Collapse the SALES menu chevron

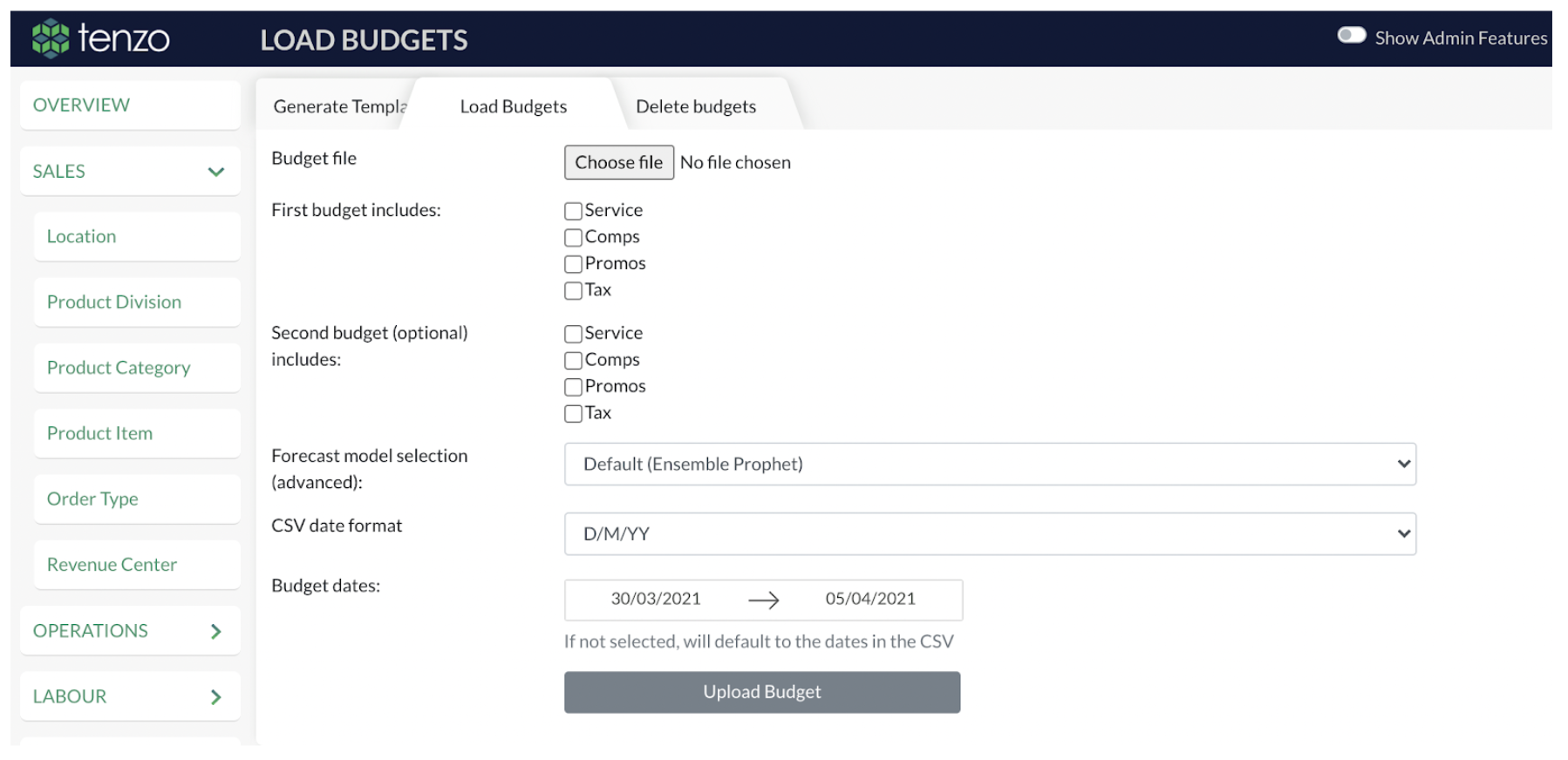pyautogui.click(x=216, y=172)
